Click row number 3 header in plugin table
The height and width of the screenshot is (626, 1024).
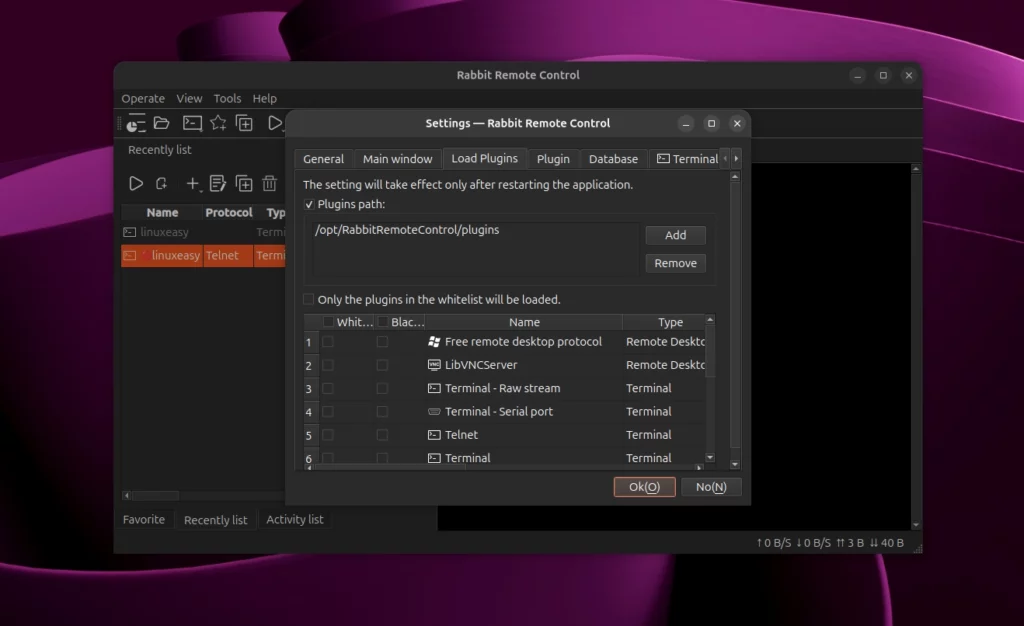tap(308, 389)
